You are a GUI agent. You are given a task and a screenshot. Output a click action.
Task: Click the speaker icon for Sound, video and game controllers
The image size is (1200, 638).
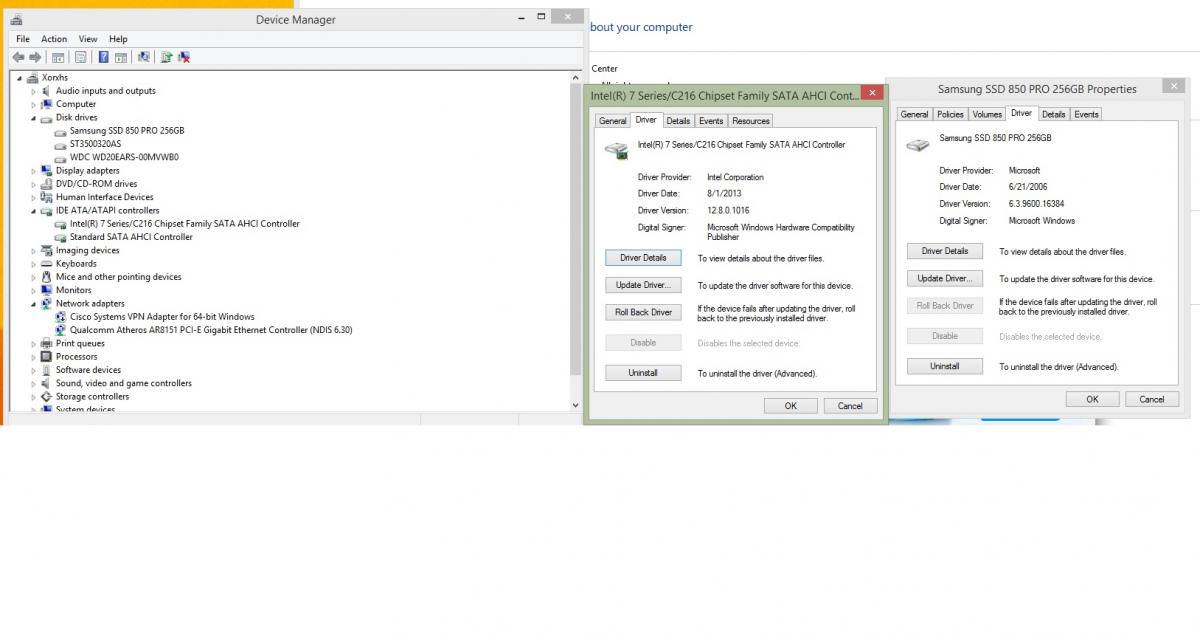tap(47, 383)
